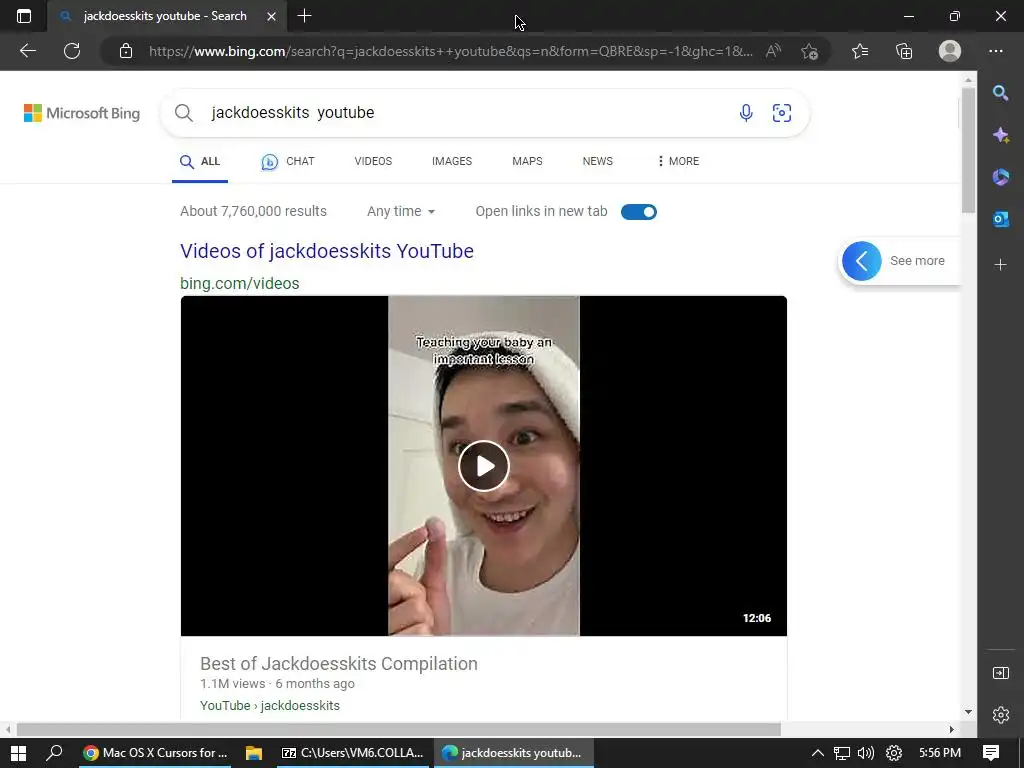Click the vertical scrollbar thumb
This screenshot has width=1024, height=768.
point(968,150)
